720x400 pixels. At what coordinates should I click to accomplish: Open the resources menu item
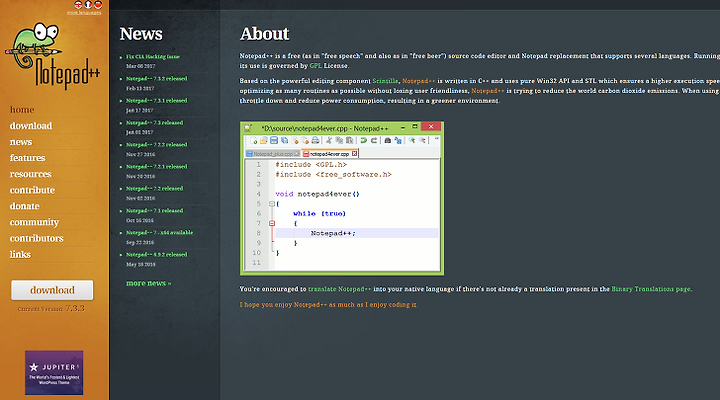pos(30,174)
